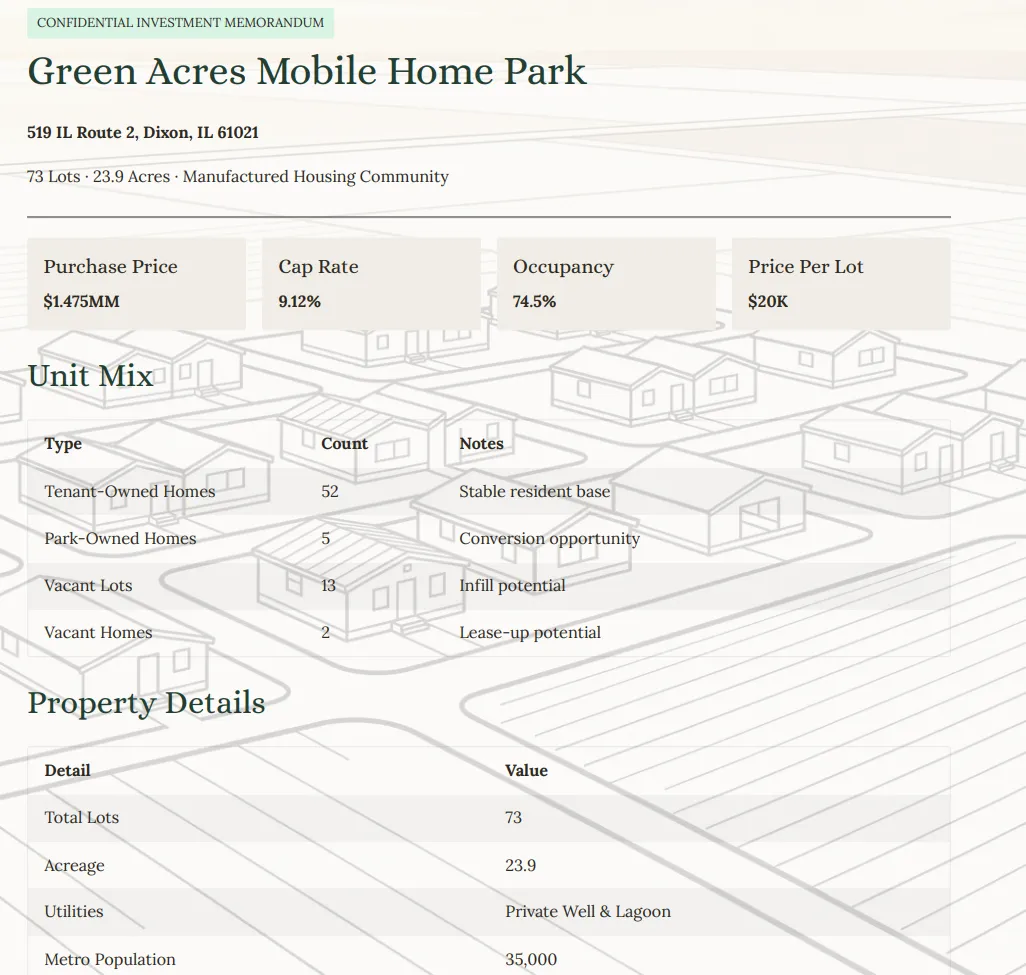
Task: Click the Infill potential note
Action: pyautogui.click(x=512, y=586)
